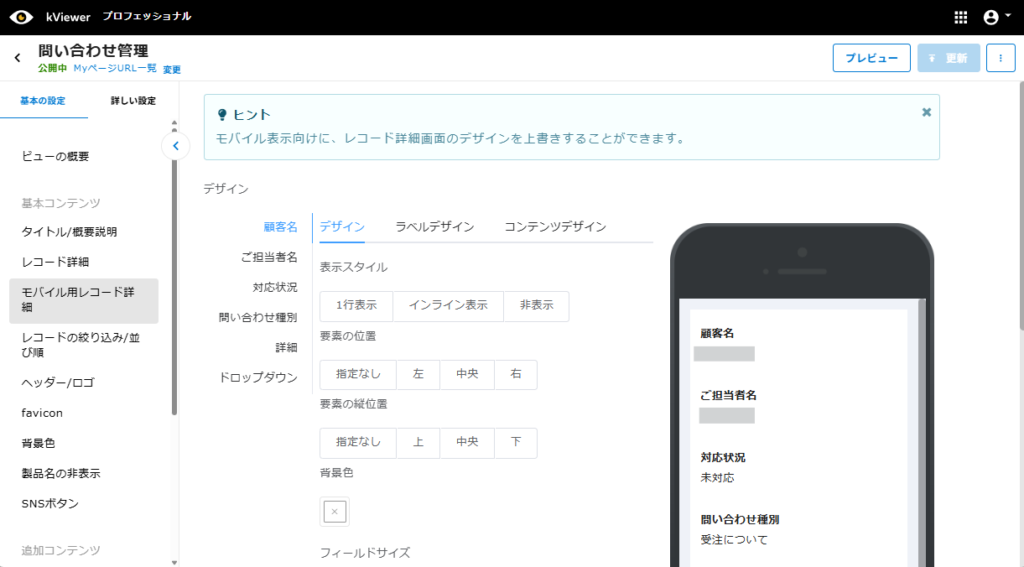
Task: Set 要素の位置 to 中央
Action: tap(467, 374)
